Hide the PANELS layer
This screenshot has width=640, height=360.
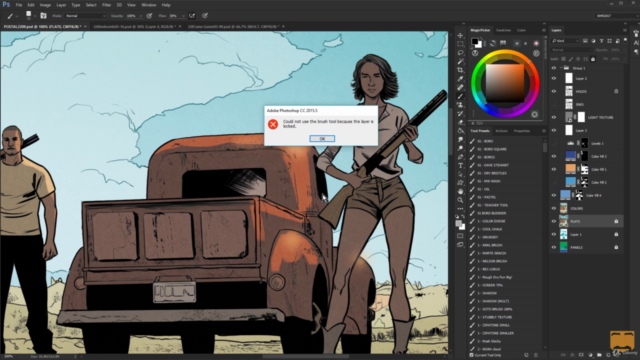pos(554,247)
